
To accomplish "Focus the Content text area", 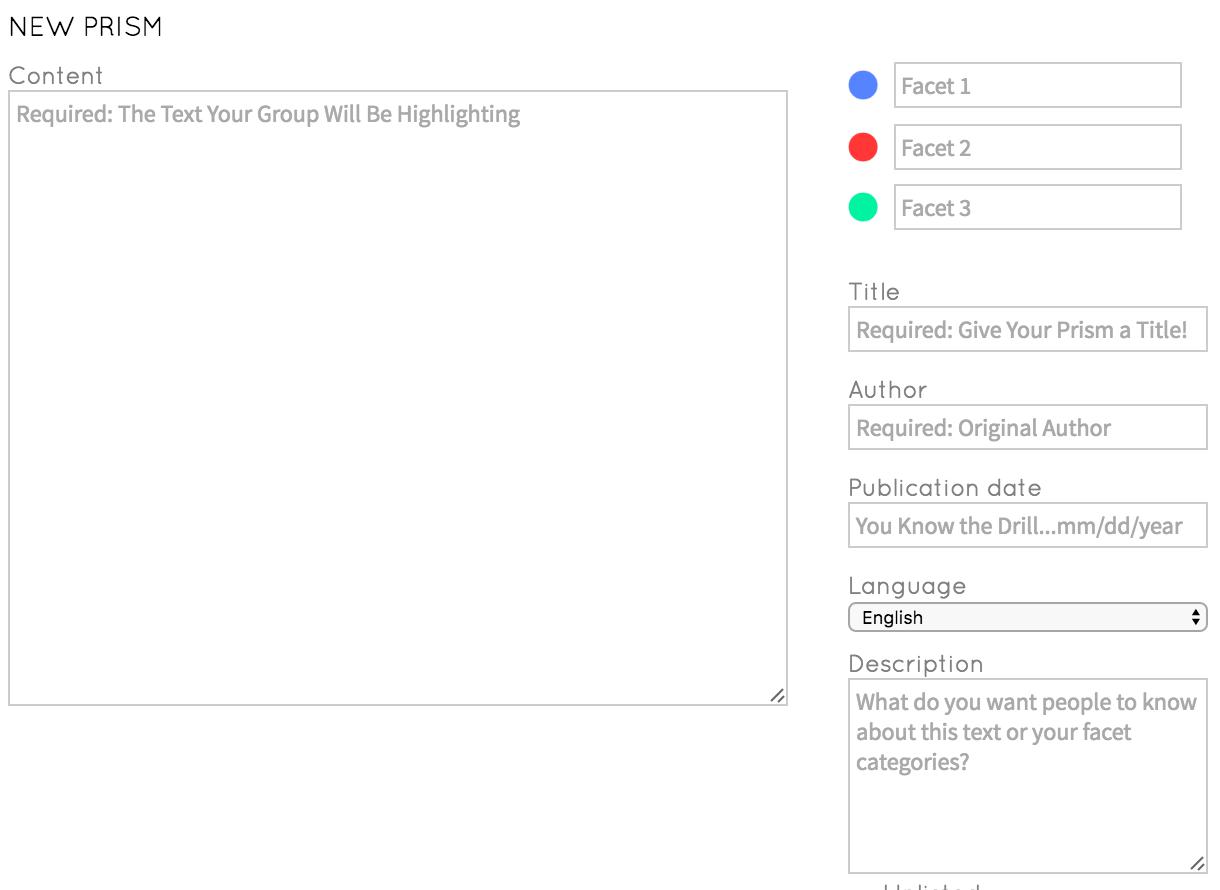I will click(398, 400).
